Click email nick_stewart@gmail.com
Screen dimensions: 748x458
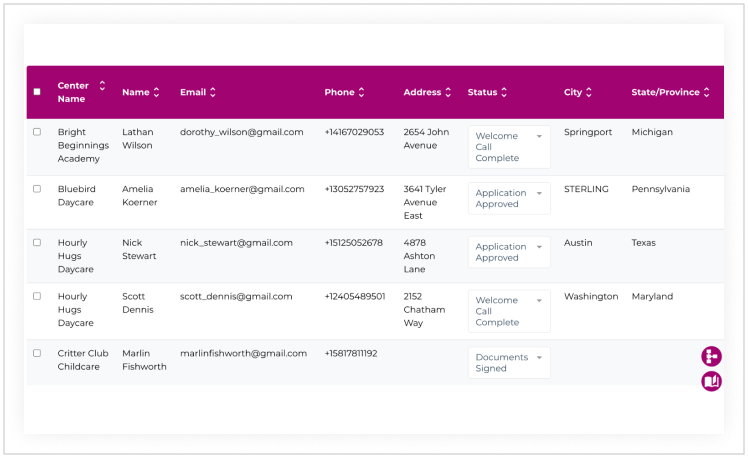point(236,243)
